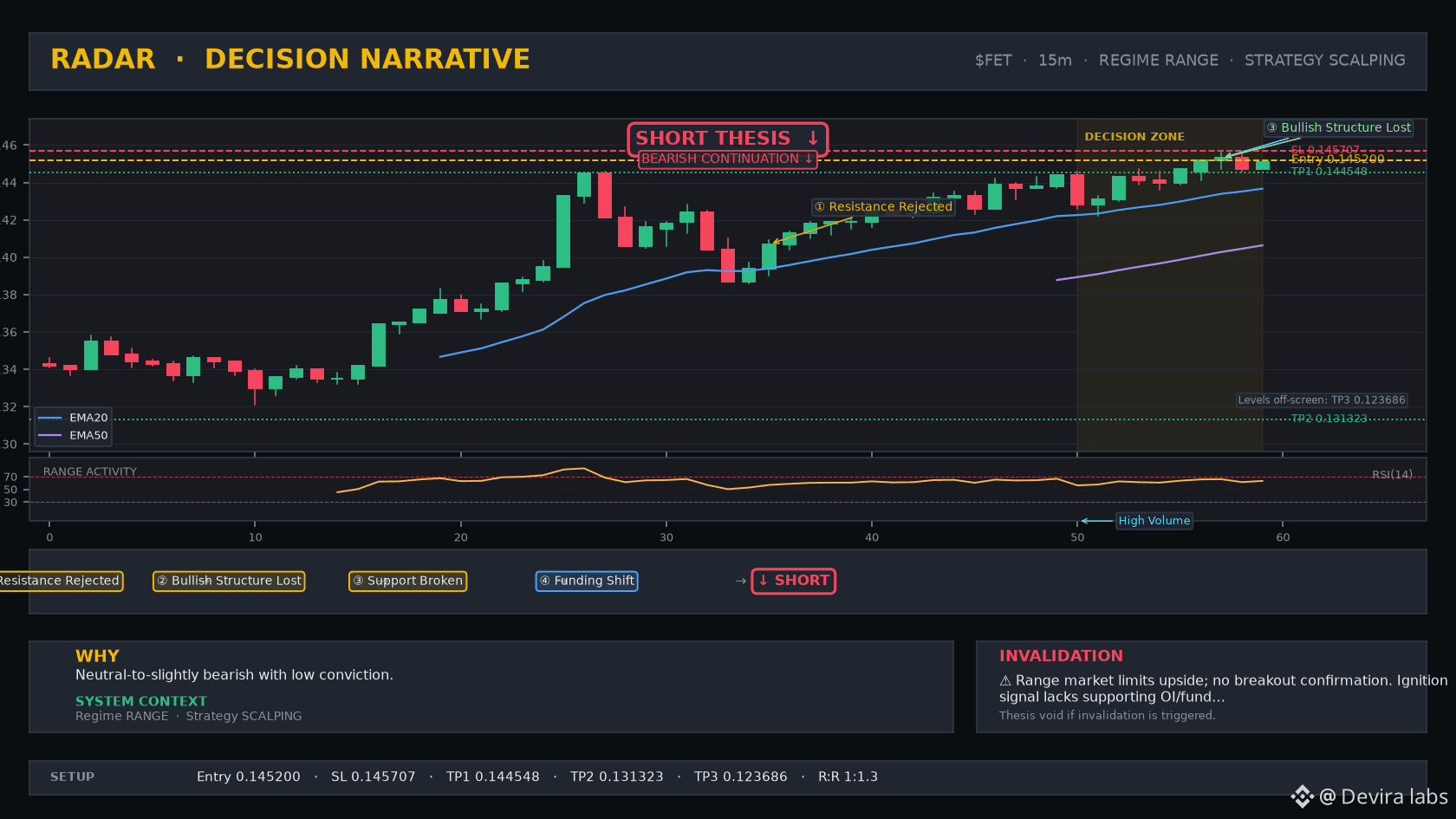Click the x-axis tick labeled 30
The image size is (1456, 819).
[x=666, y=537]
